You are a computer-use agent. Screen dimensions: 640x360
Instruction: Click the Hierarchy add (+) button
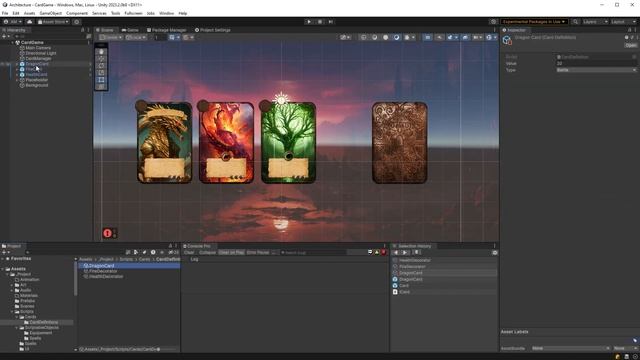coord(5,36)
